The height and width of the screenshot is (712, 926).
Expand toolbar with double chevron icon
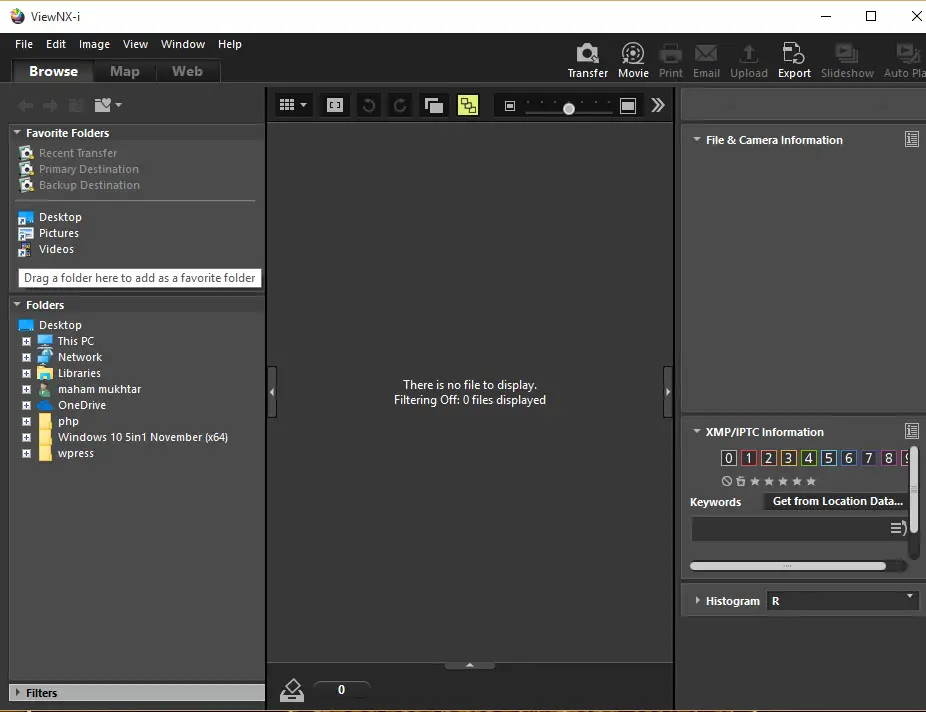[658, 105]
